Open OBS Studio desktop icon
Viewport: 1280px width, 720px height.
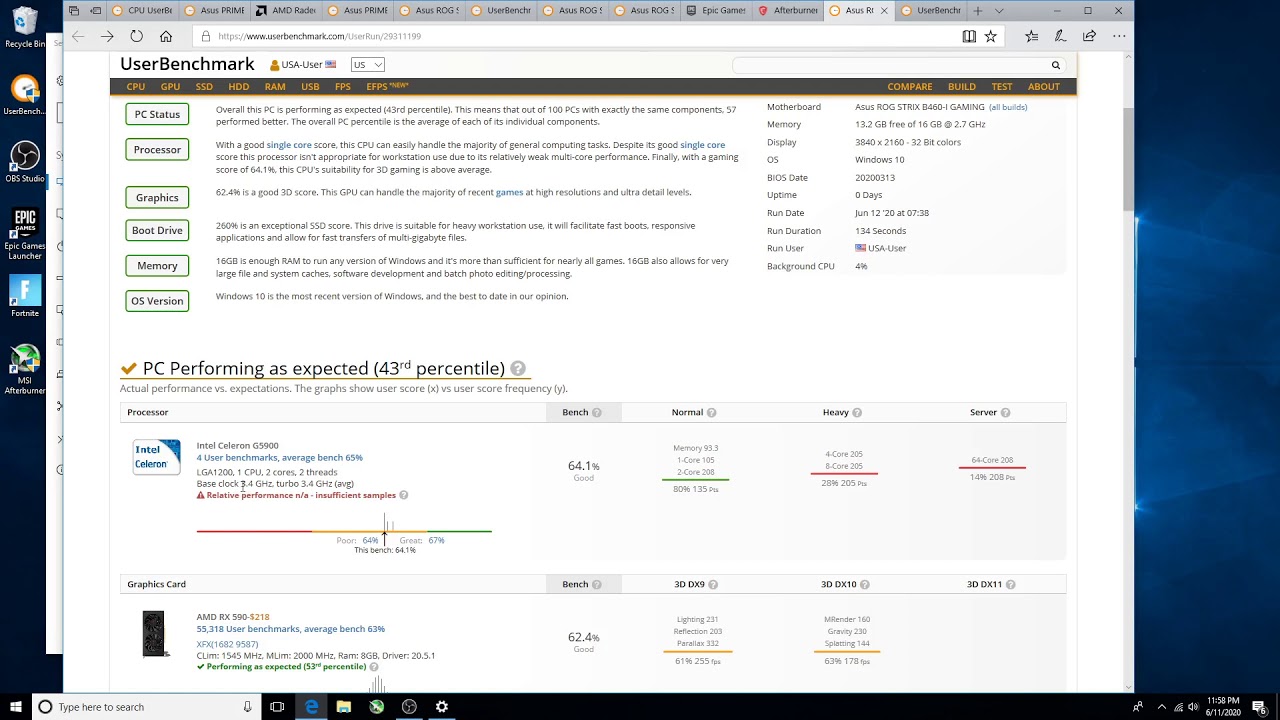tap(25, 162)
